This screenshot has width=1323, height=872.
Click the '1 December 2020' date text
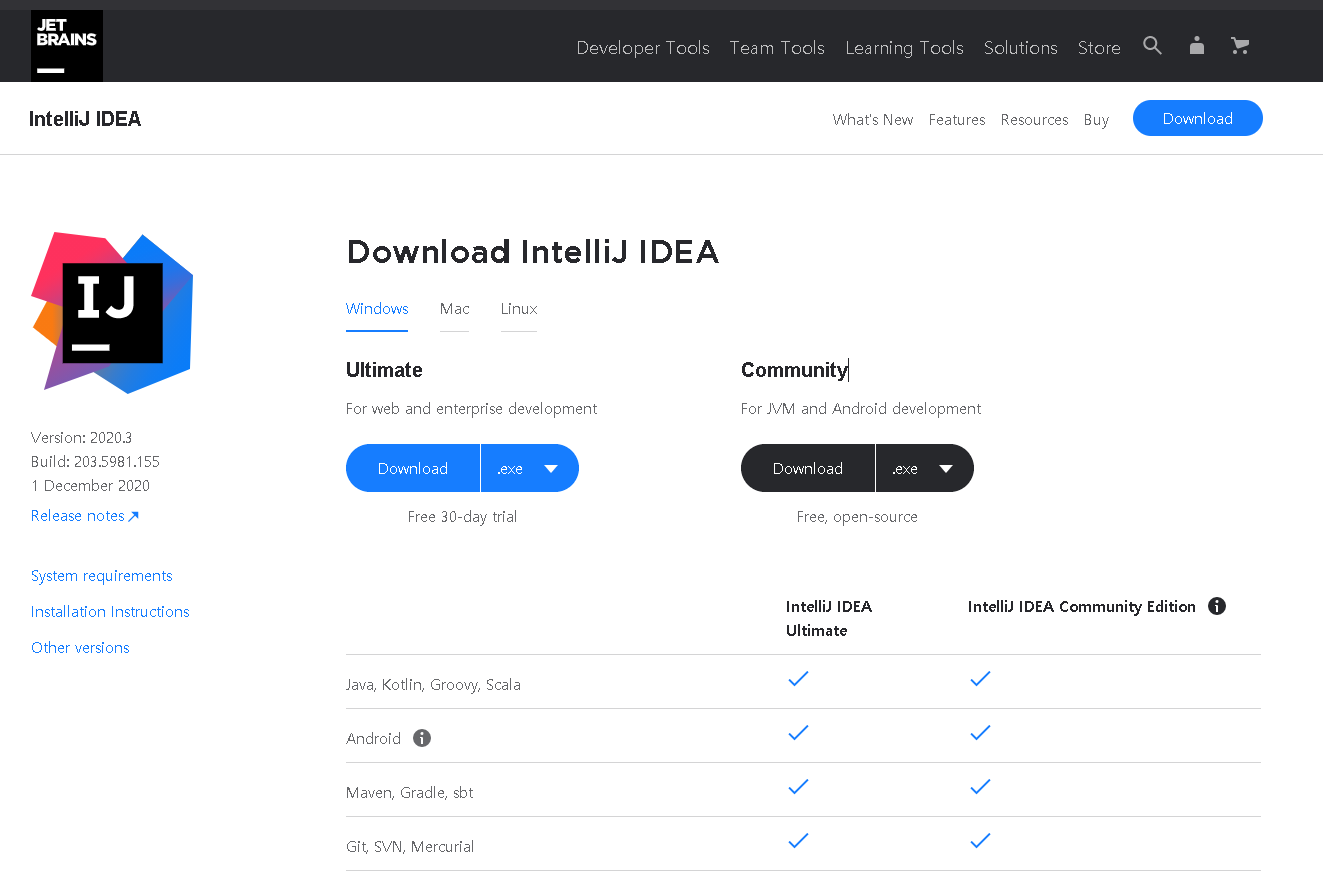tap(90, 486)
